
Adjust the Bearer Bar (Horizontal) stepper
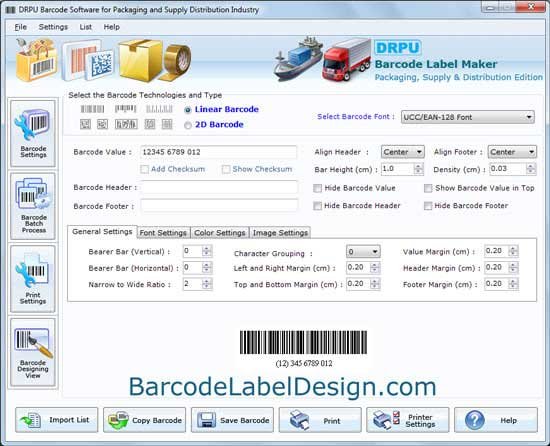[x=207, y=268]
